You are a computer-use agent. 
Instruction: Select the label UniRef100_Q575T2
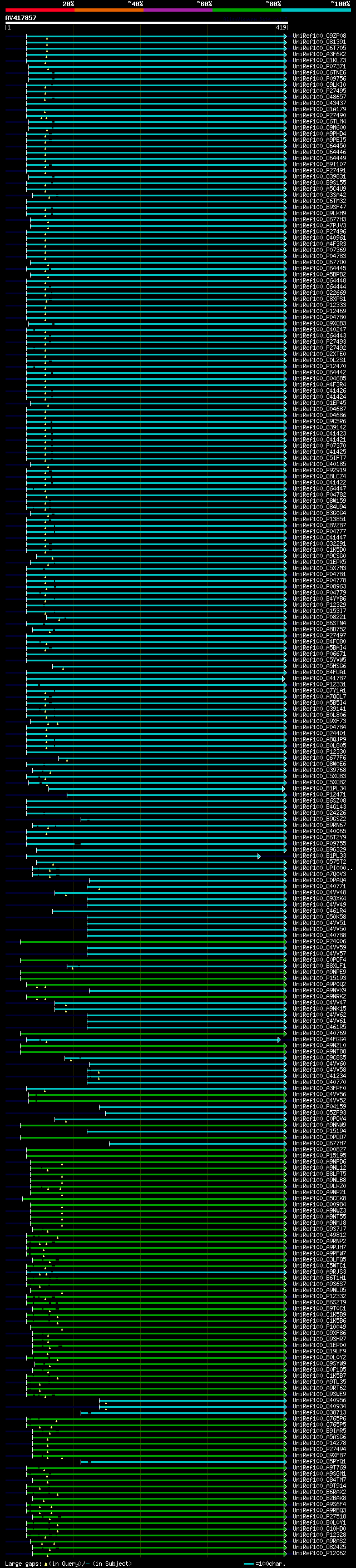(x=319, y=862)
